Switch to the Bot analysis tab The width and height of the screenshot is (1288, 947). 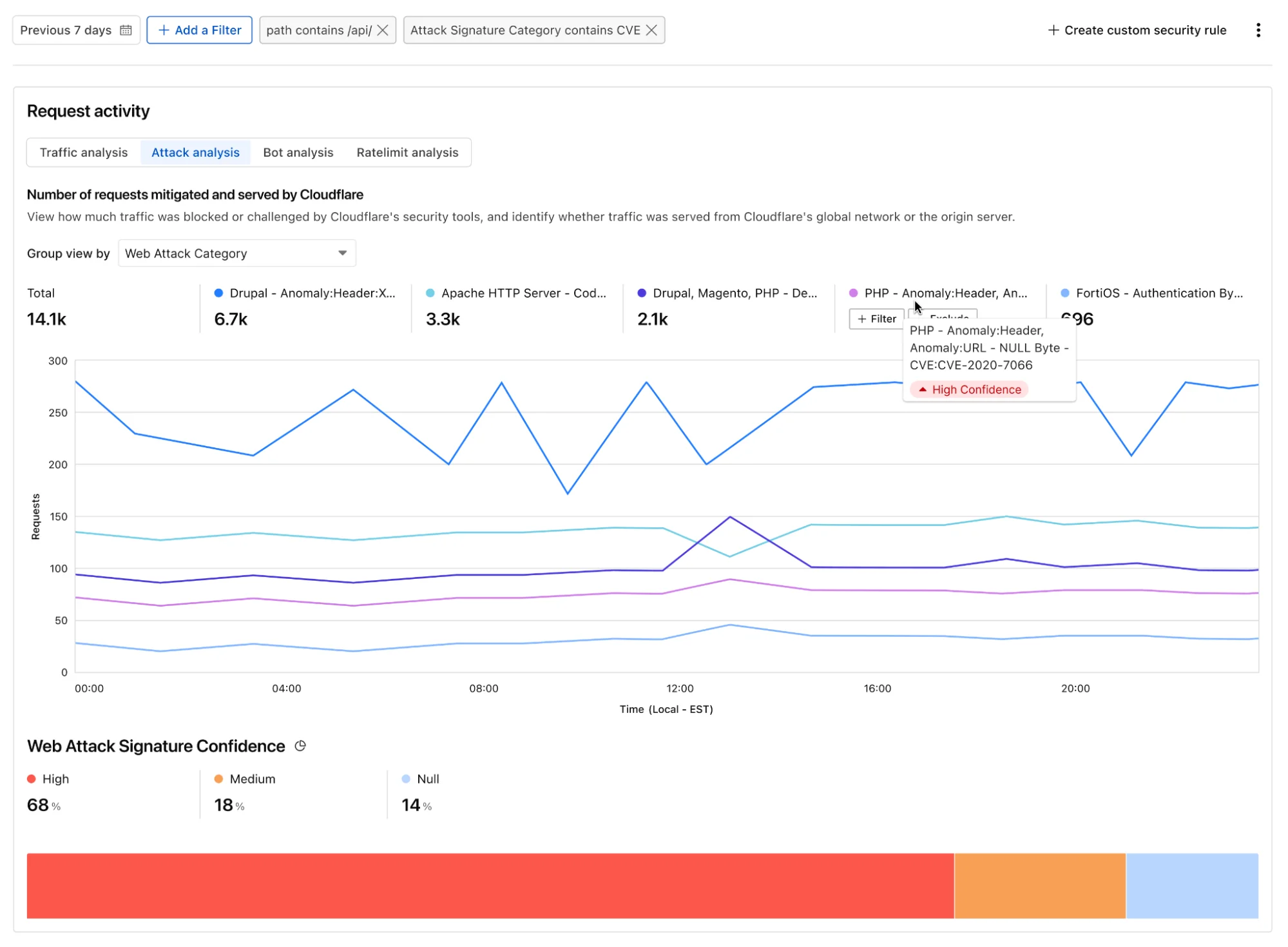click(298, 152)
